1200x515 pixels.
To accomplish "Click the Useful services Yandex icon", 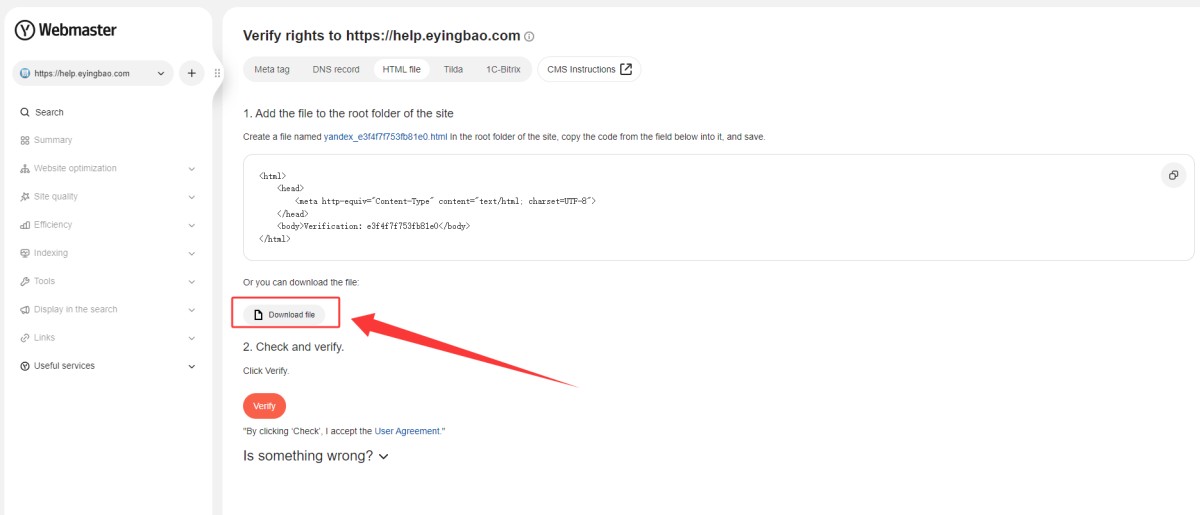I will (x=25, y=366).
